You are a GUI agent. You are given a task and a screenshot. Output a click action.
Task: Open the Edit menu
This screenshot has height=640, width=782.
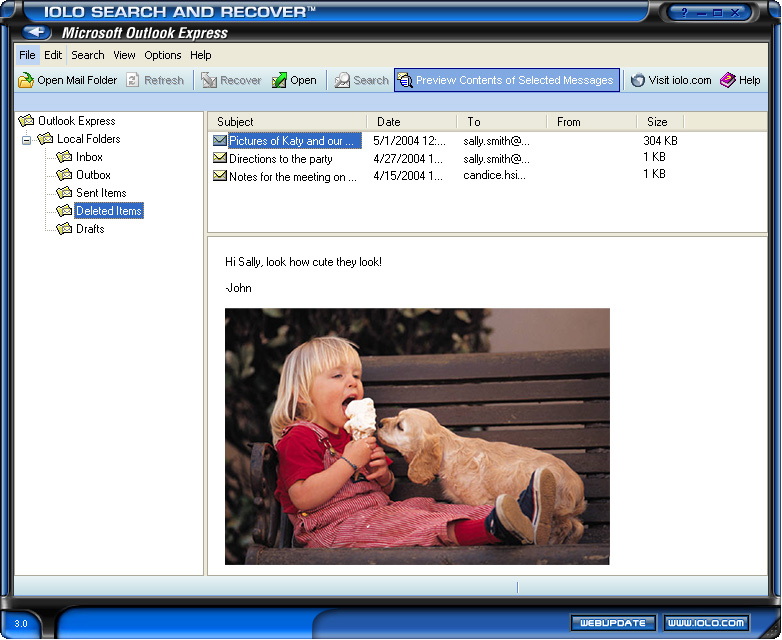point(53,55)
